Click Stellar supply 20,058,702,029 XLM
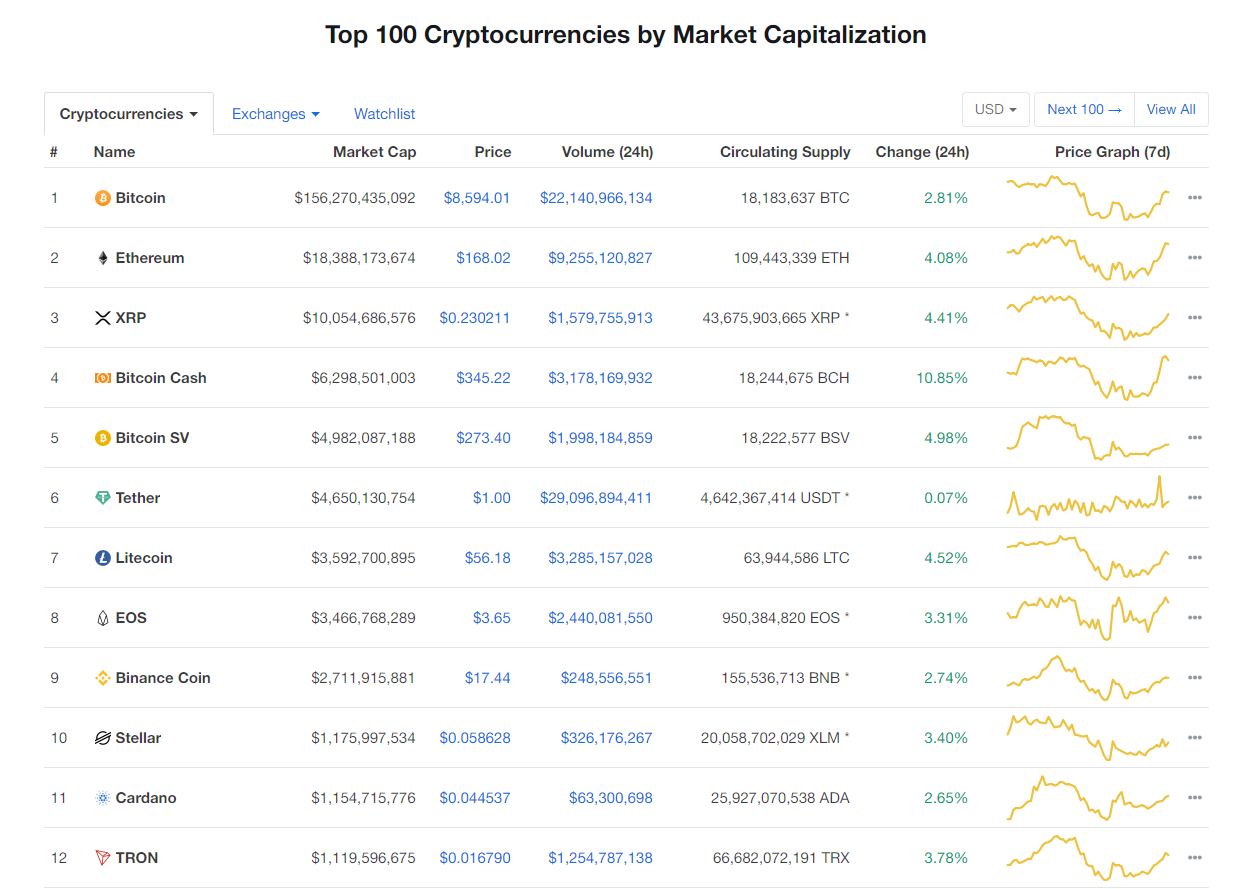This screenshot has height=889, width=1237. click(x=770, y=738)
